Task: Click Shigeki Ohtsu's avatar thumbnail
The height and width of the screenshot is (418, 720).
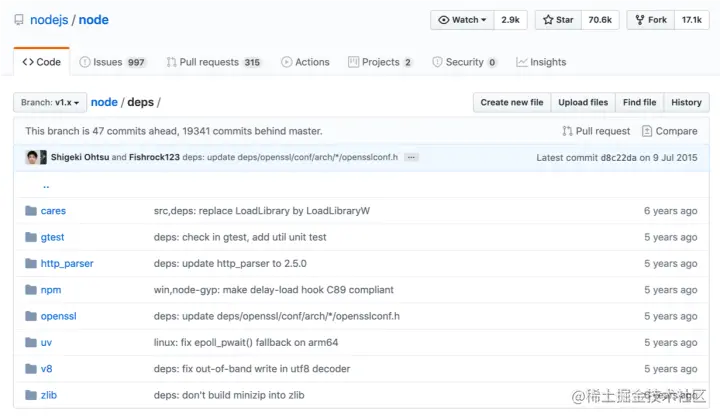Action: click(x=32, y=157)
